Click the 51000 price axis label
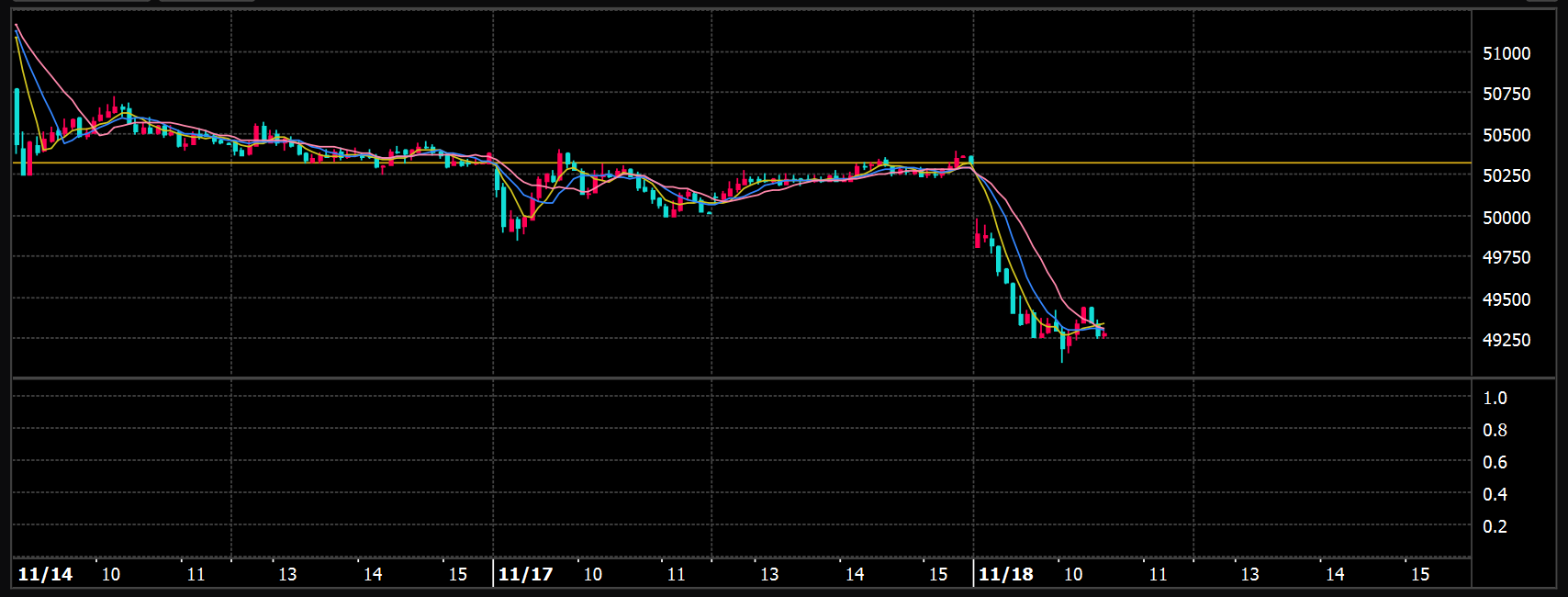The image size is (1568, 597). 1506,53
